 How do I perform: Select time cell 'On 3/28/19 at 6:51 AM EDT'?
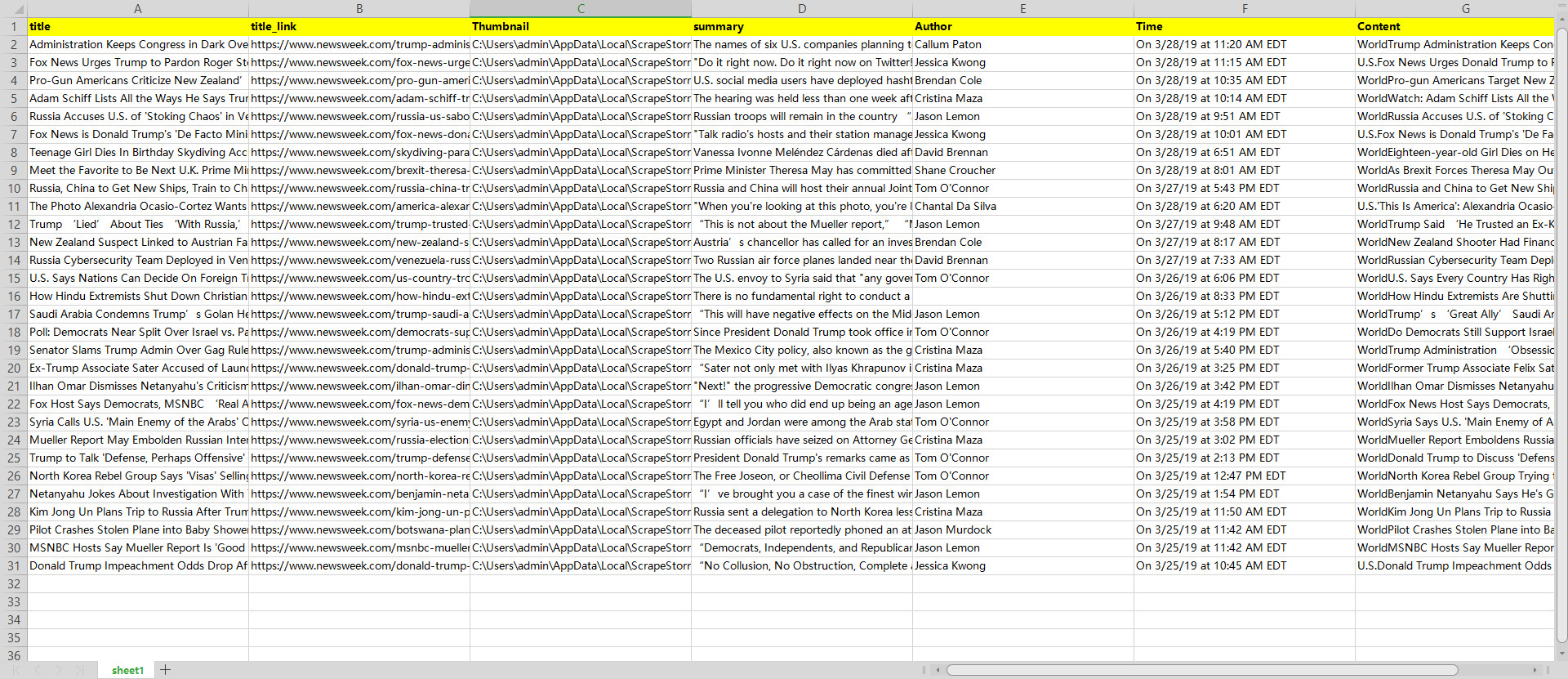1245,152
